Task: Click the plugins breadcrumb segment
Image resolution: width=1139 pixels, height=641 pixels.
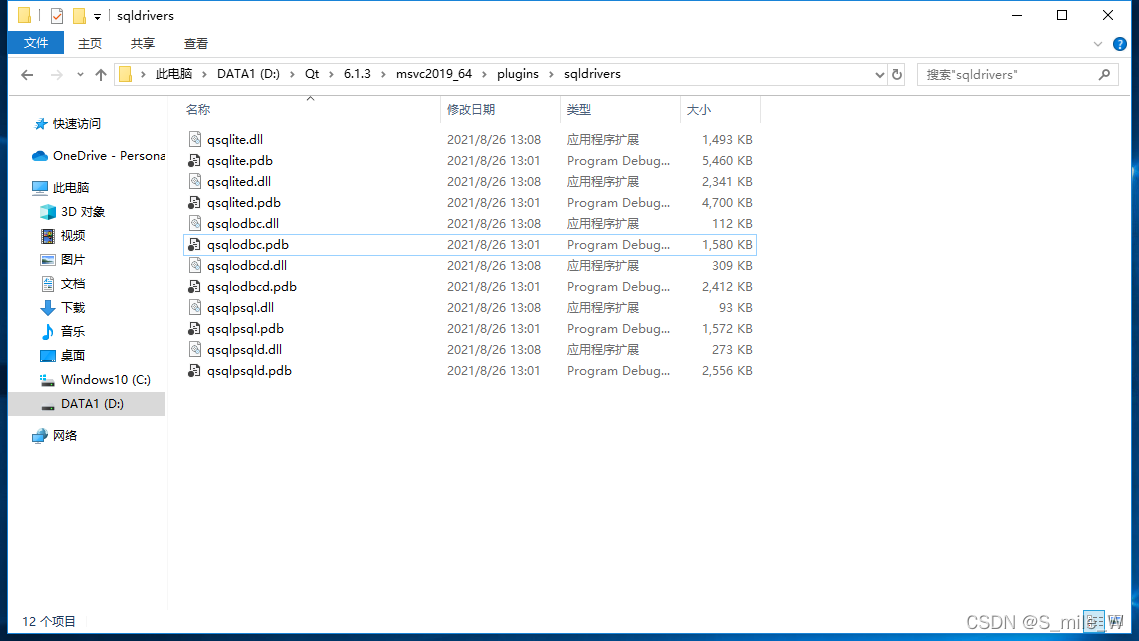Action: coord(518,74)
